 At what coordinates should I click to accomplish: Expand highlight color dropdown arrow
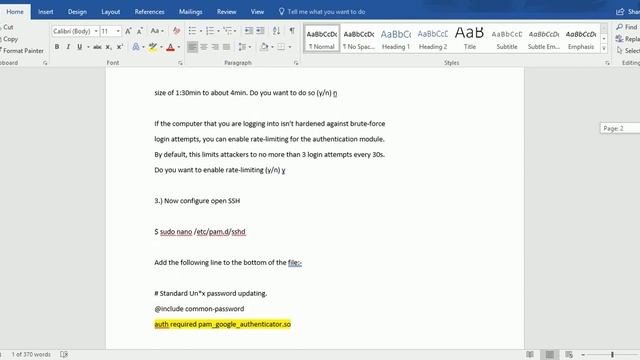tap(161, 47)
